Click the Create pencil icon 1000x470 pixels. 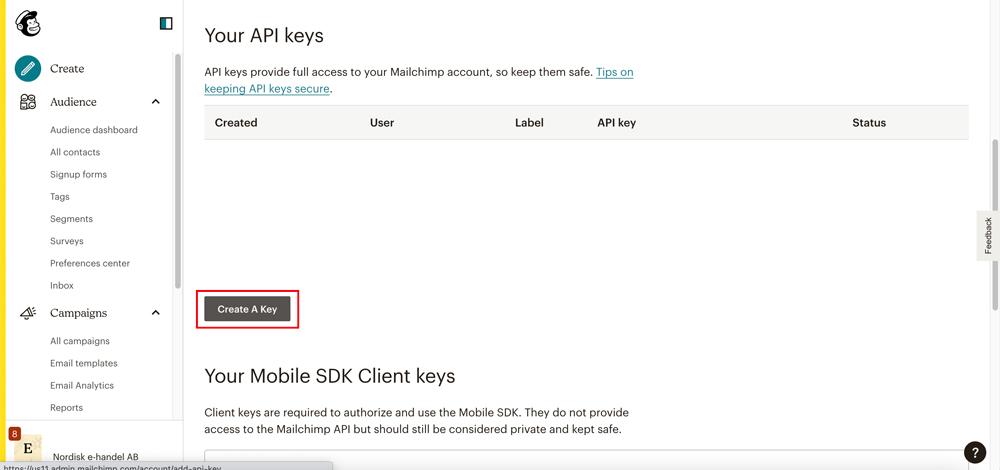[x=27, y=68]
